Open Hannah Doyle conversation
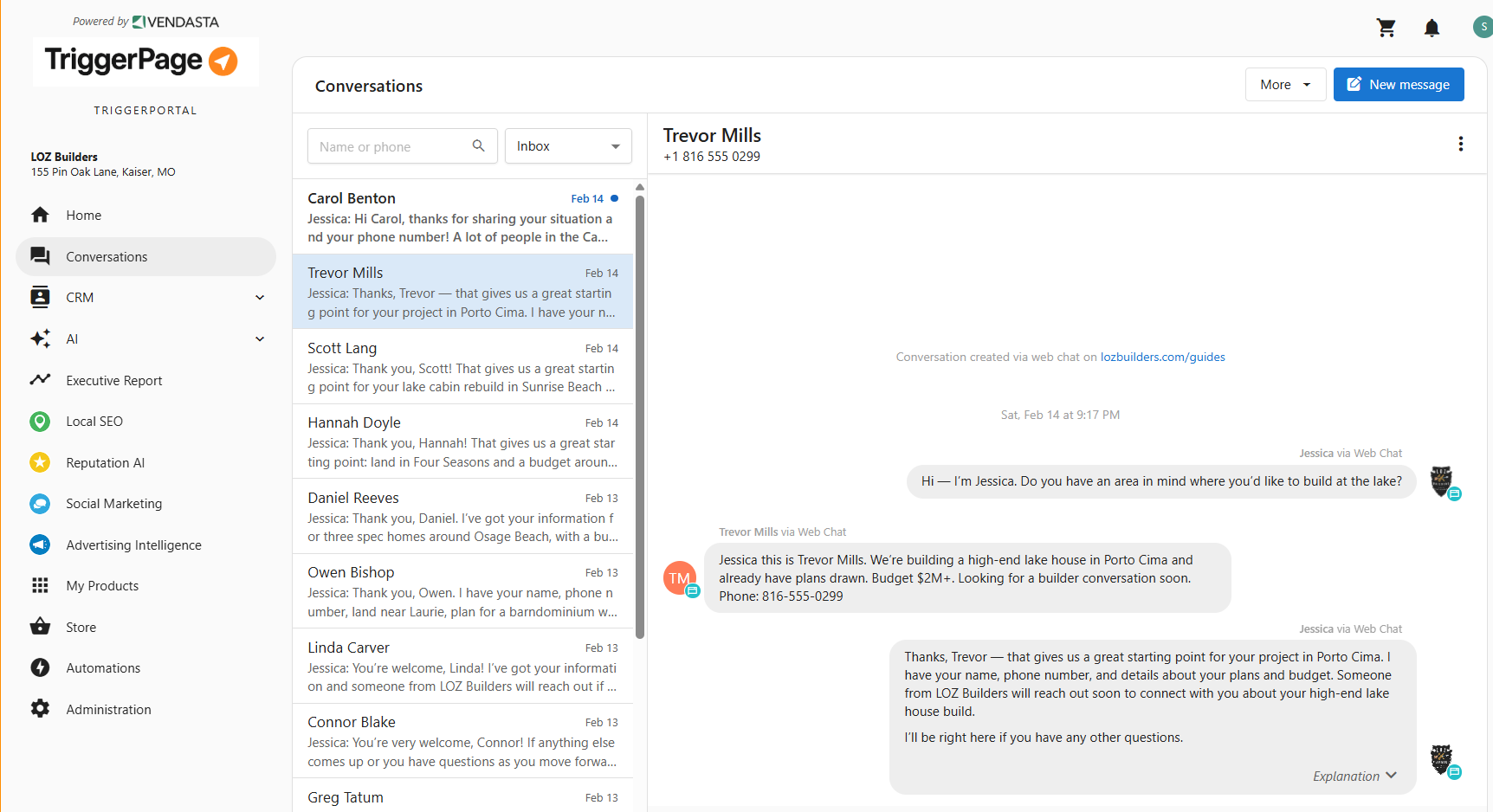Image resolution: width=1493 pixels, height=812 pixels. click(x=462, y=441)
